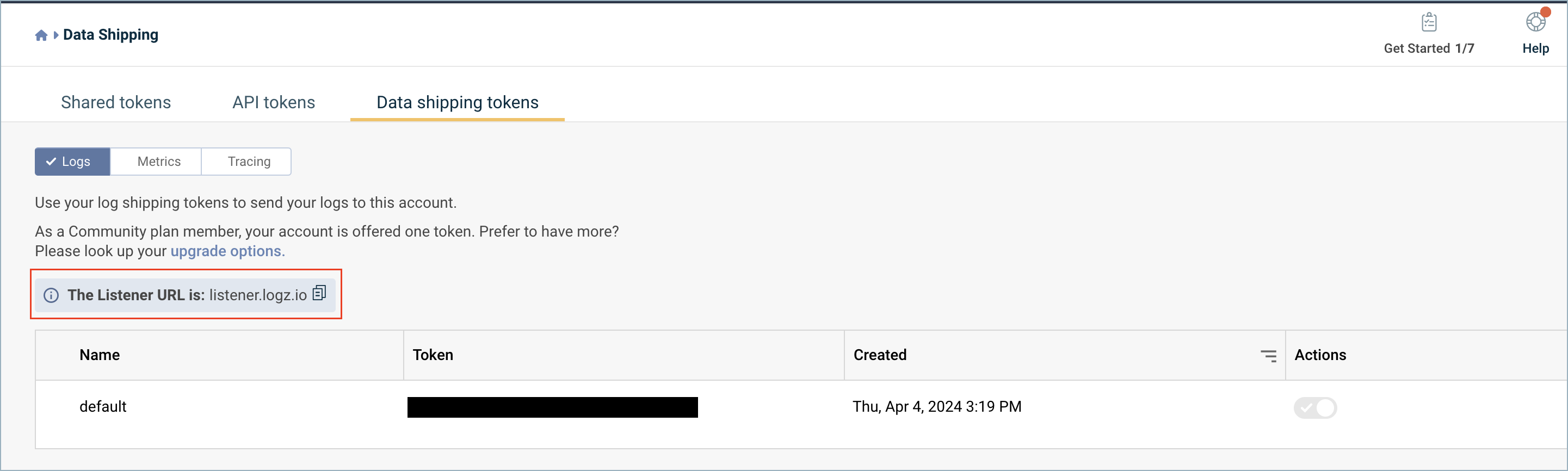Switch to the API tokens tab

(x=274, y=102)
